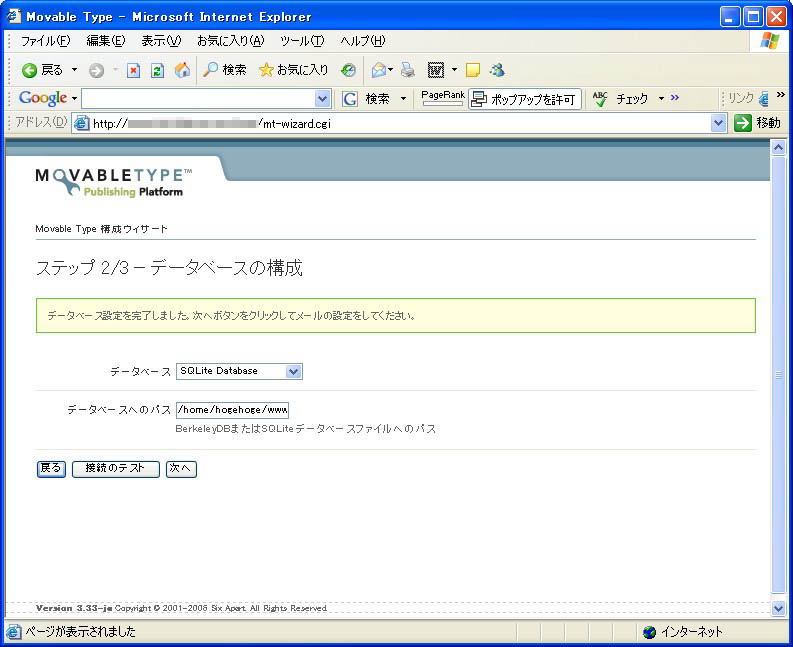Click the page icon in the status bar

[x=14, y=632]
